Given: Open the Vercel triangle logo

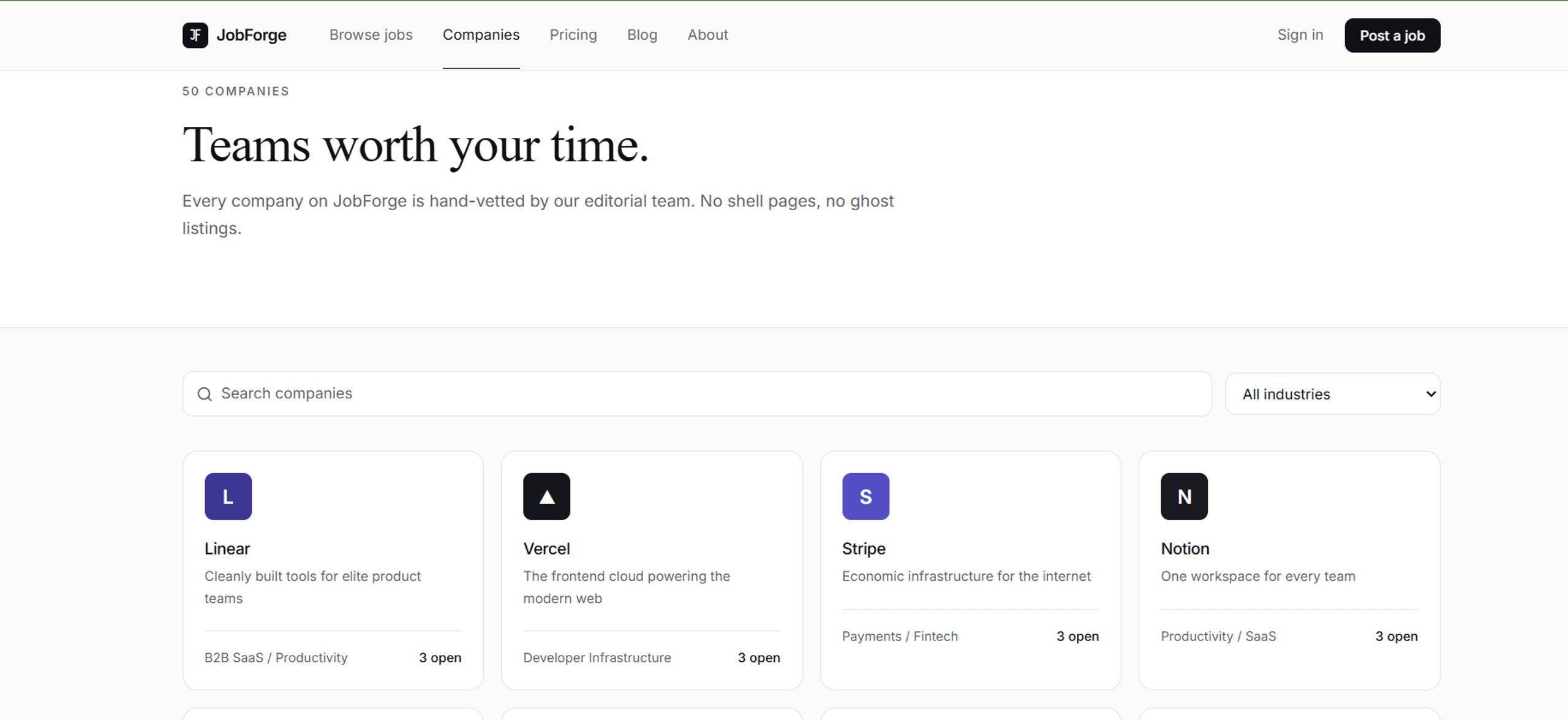Looking at the screenshot, I should click(546, 496).
